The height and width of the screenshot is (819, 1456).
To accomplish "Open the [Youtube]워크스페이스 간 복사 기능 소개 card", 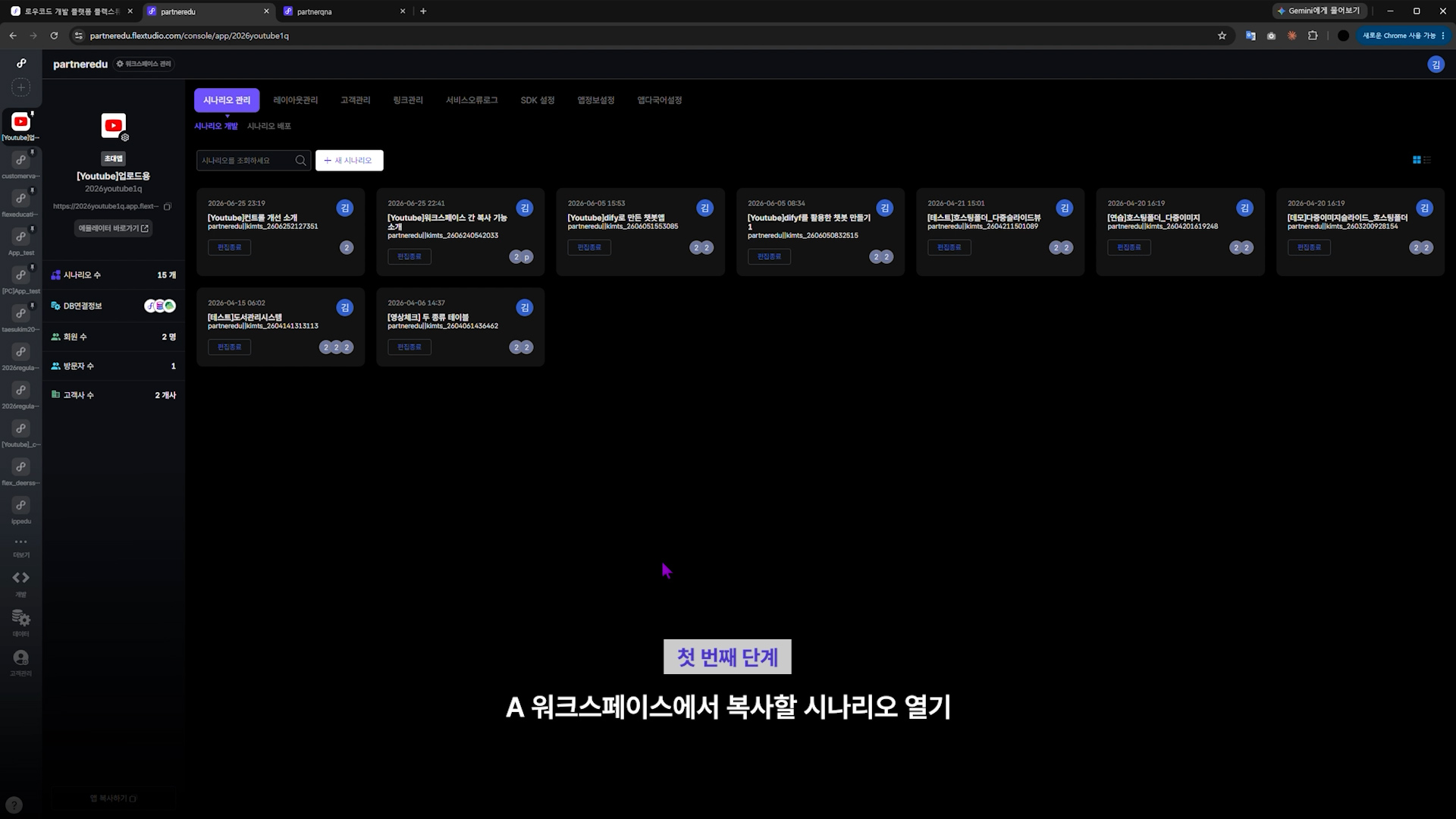I will click(x=460, y=231).
